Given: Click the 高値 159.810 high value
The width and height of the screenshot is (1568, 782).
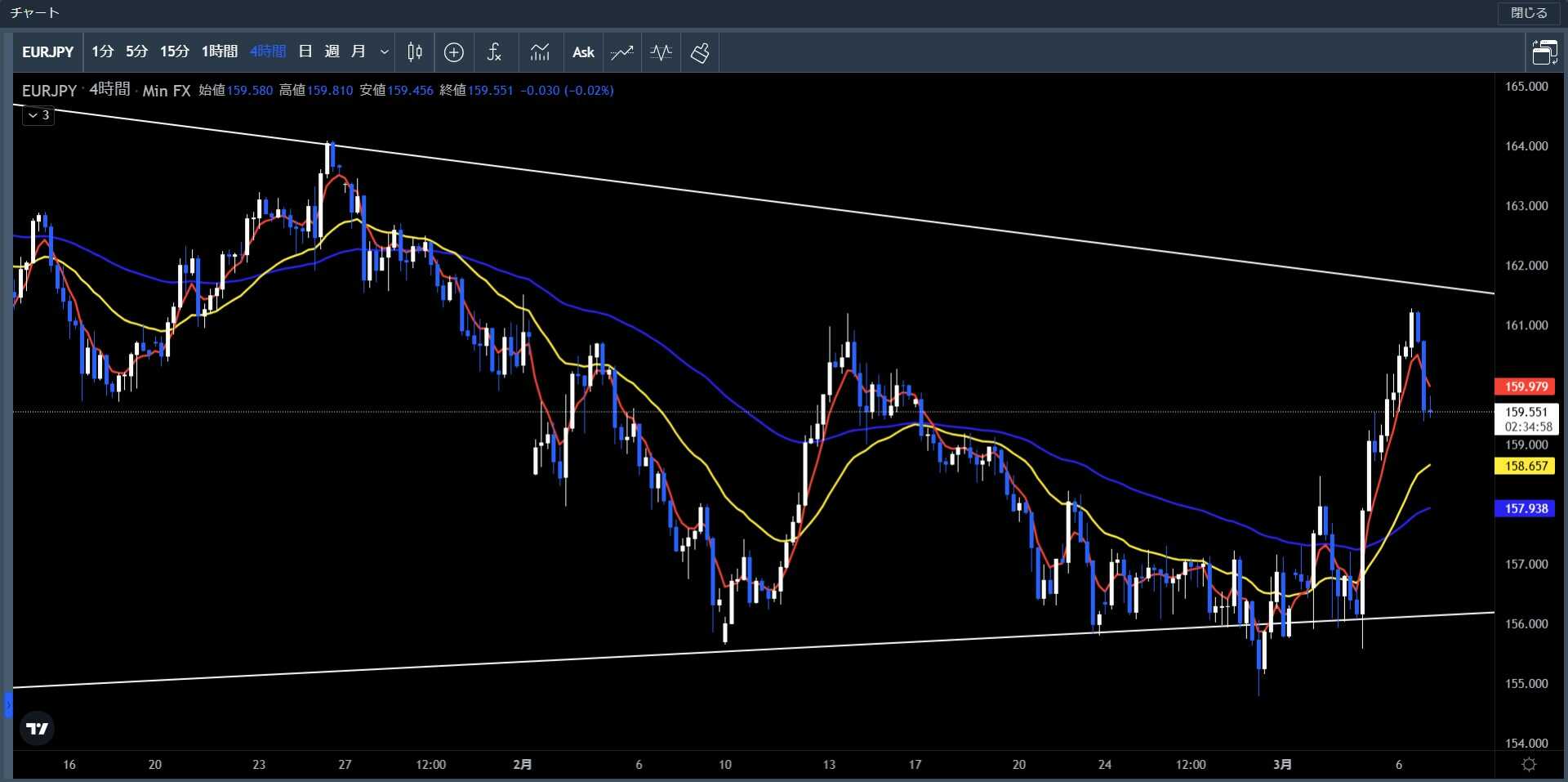Looking at the screenshot, I should (x=316, y=90).
